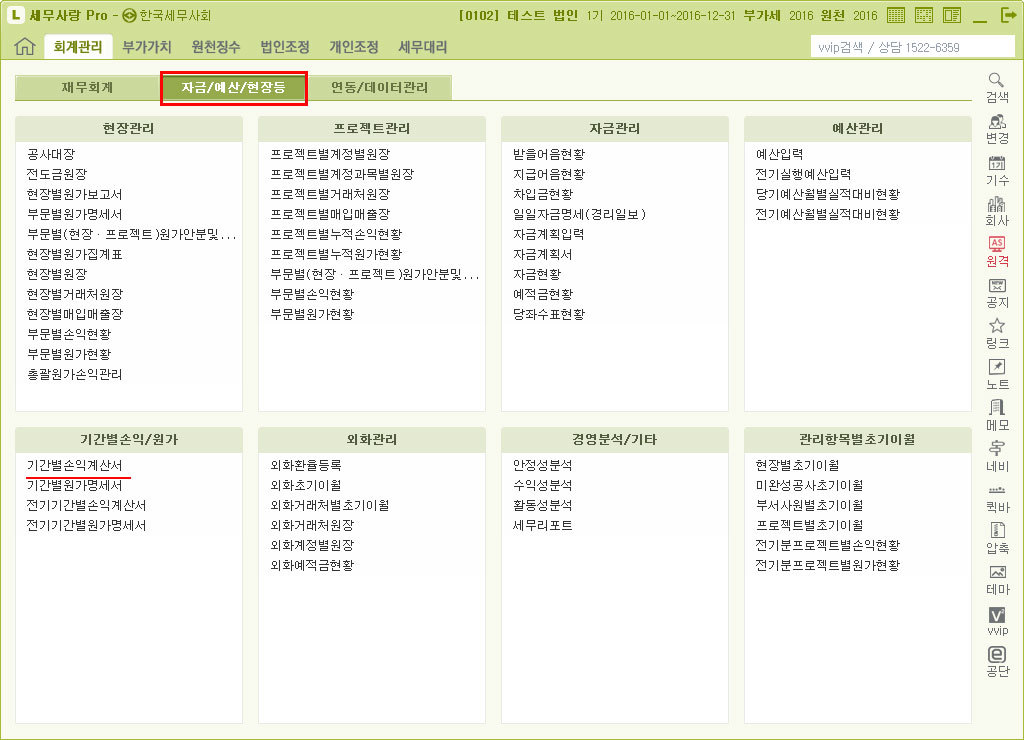Image resolution: width=1024 pixels, height=740 pixels.
Task: Open the vvip sidebar icon
Action: click(997, 621)
